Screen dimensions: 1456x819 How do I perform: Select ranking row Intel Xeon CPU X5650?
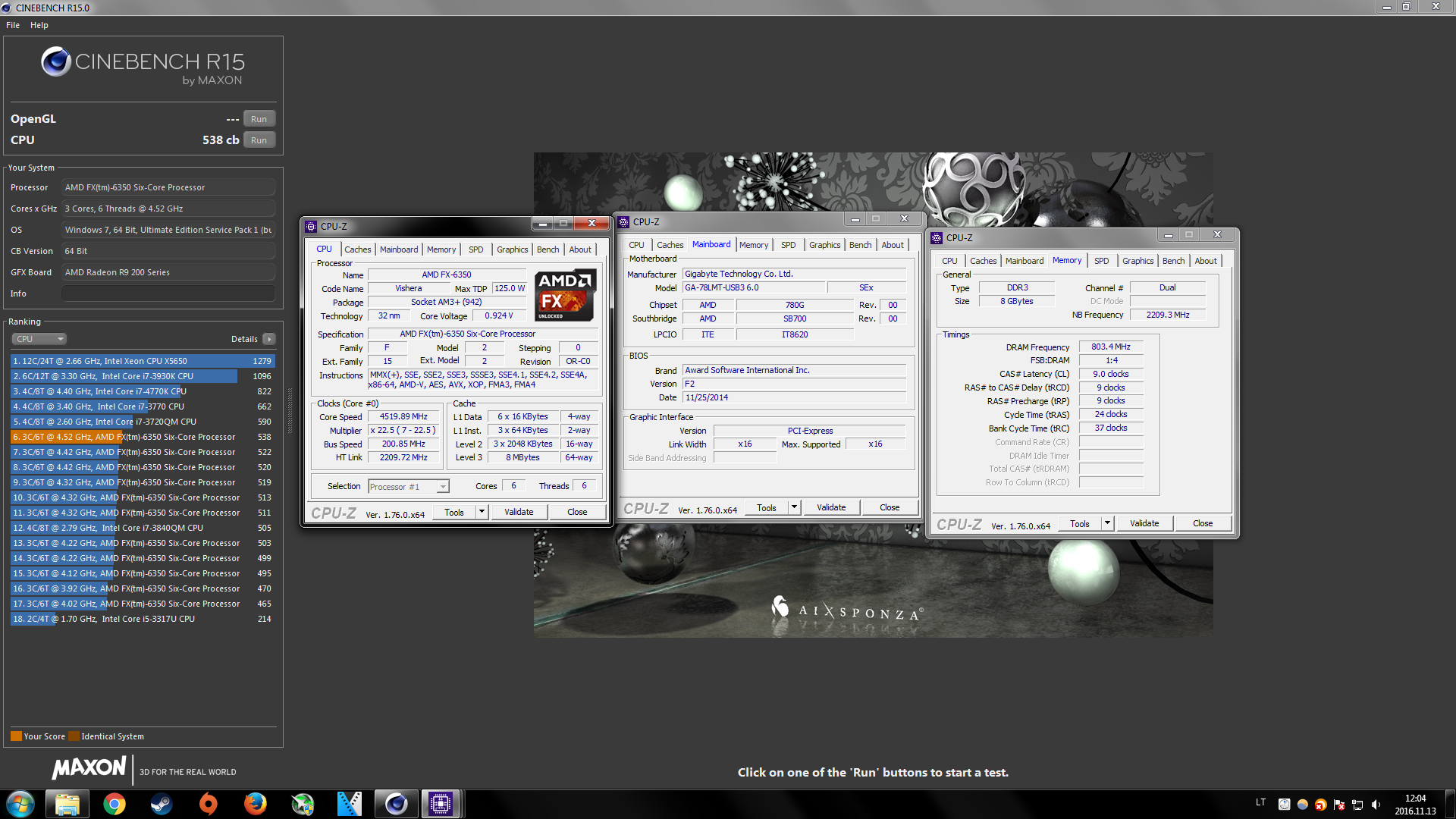(x=143, y=361)
